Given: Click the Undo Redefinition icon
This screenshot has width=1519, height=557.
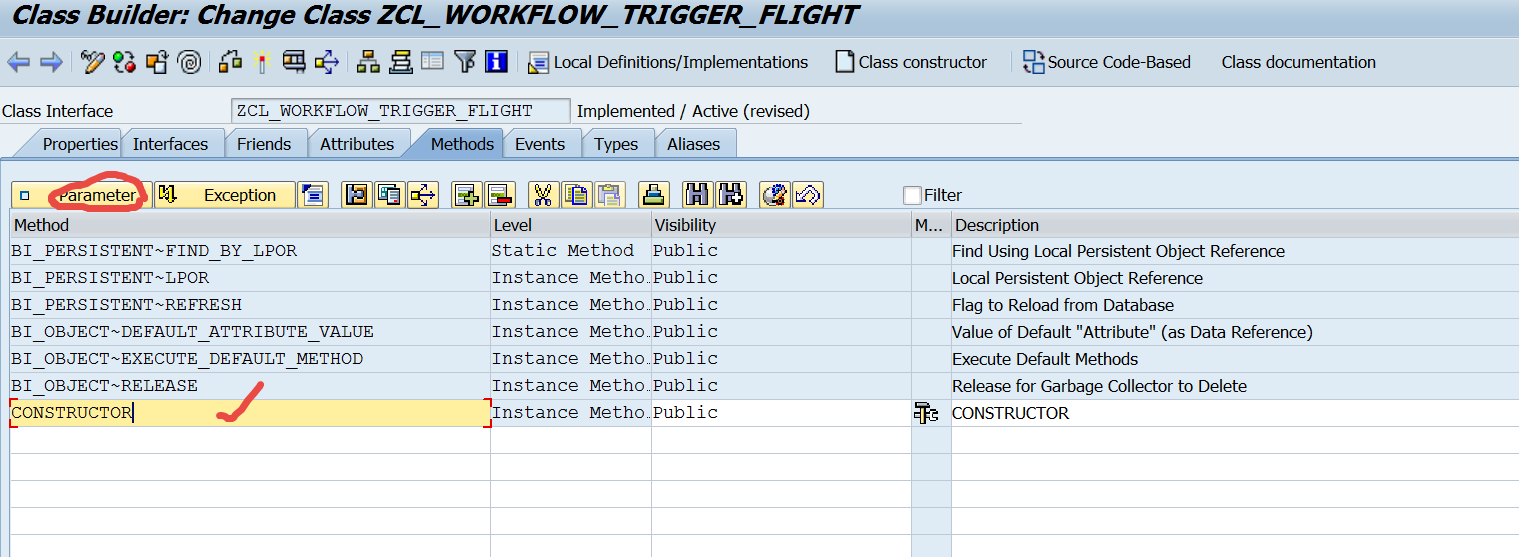Looking at the screenshot, I should pos(807,195).
